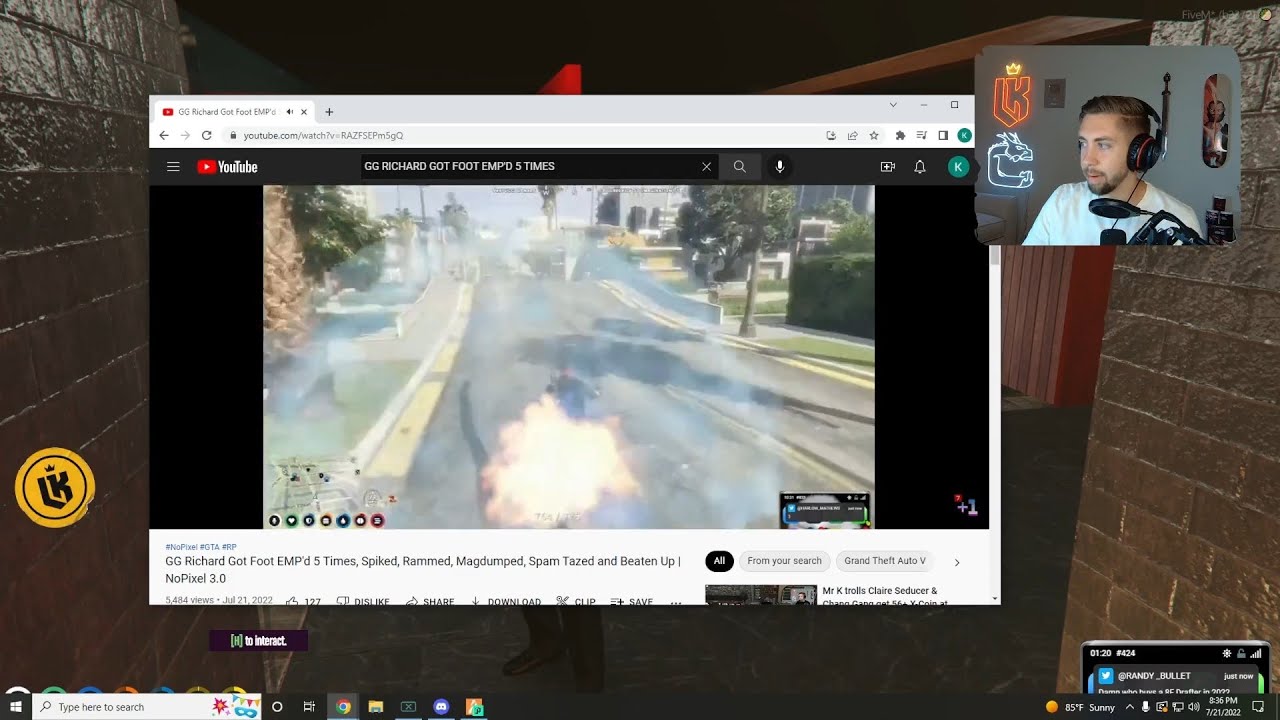Viewport: 1280px width, 720px height.
Task: Click the #NoPixel hashtag link
Action: (180, 547)
